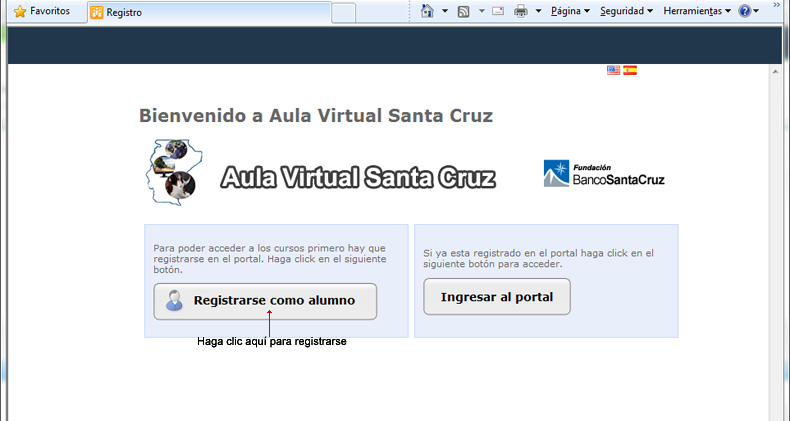Expand the Print dropdown arrow

pyautogui.click(x=538, y=11)
